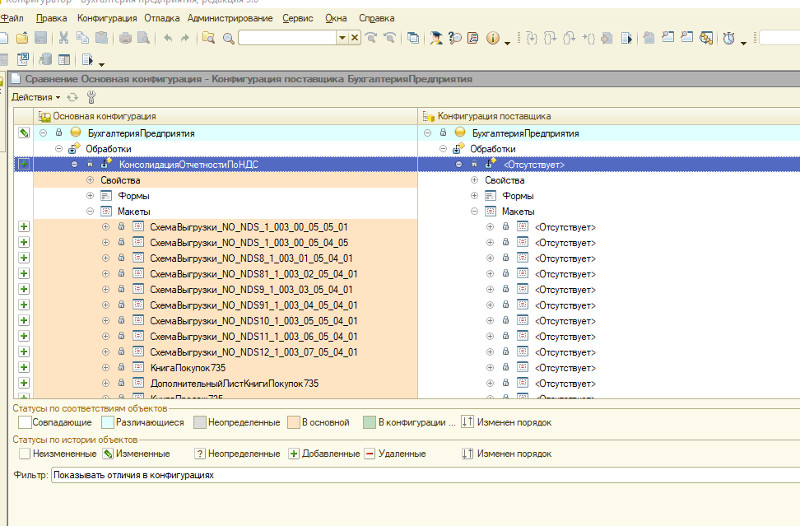Screen dimensions: 800x526
Task: Click the Cut (scissors) toolbar icon
Action: click(x=64, y=38)
